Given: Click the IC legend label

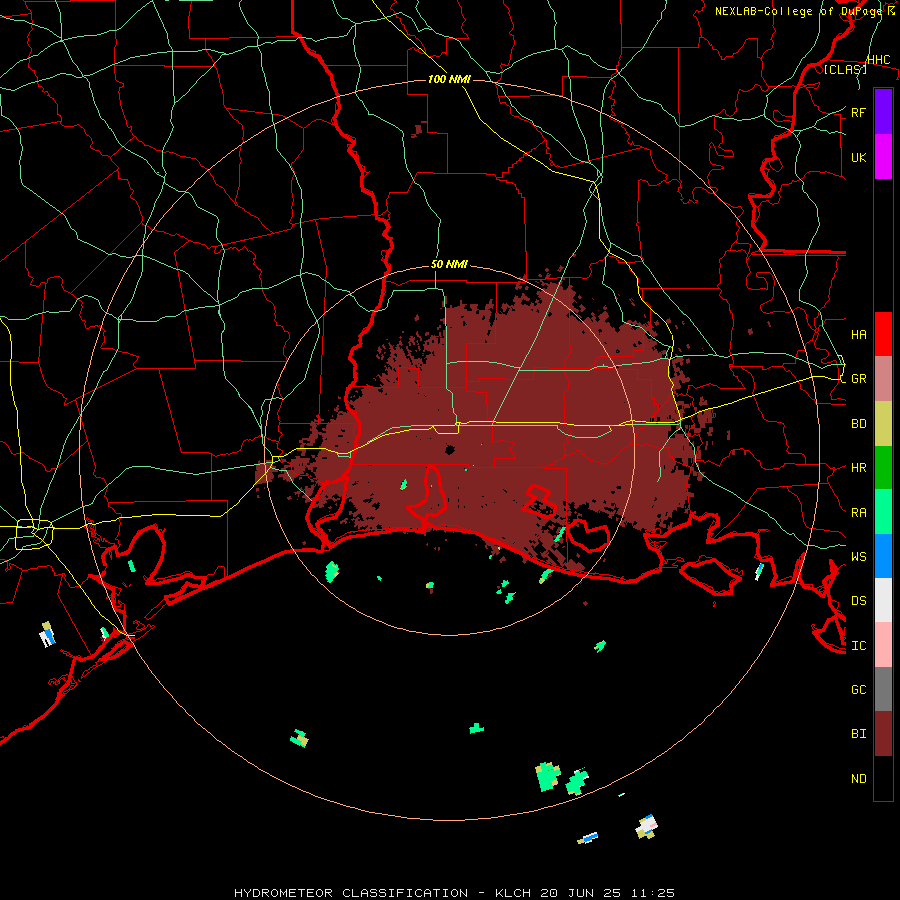Looking at the screenshot, I should tap(858, 646).
